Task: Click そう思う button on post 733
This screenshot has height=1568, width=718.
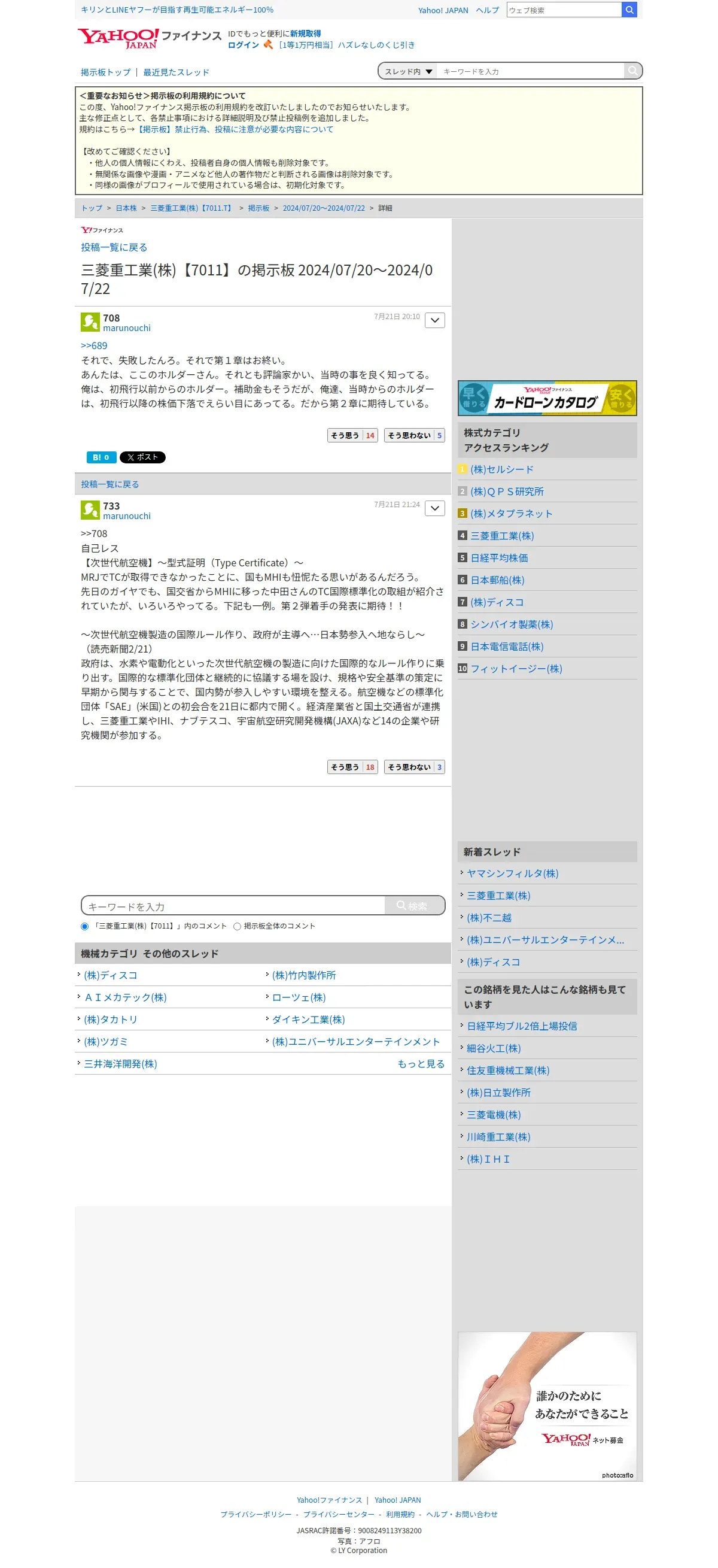Action: click(353, 767)
